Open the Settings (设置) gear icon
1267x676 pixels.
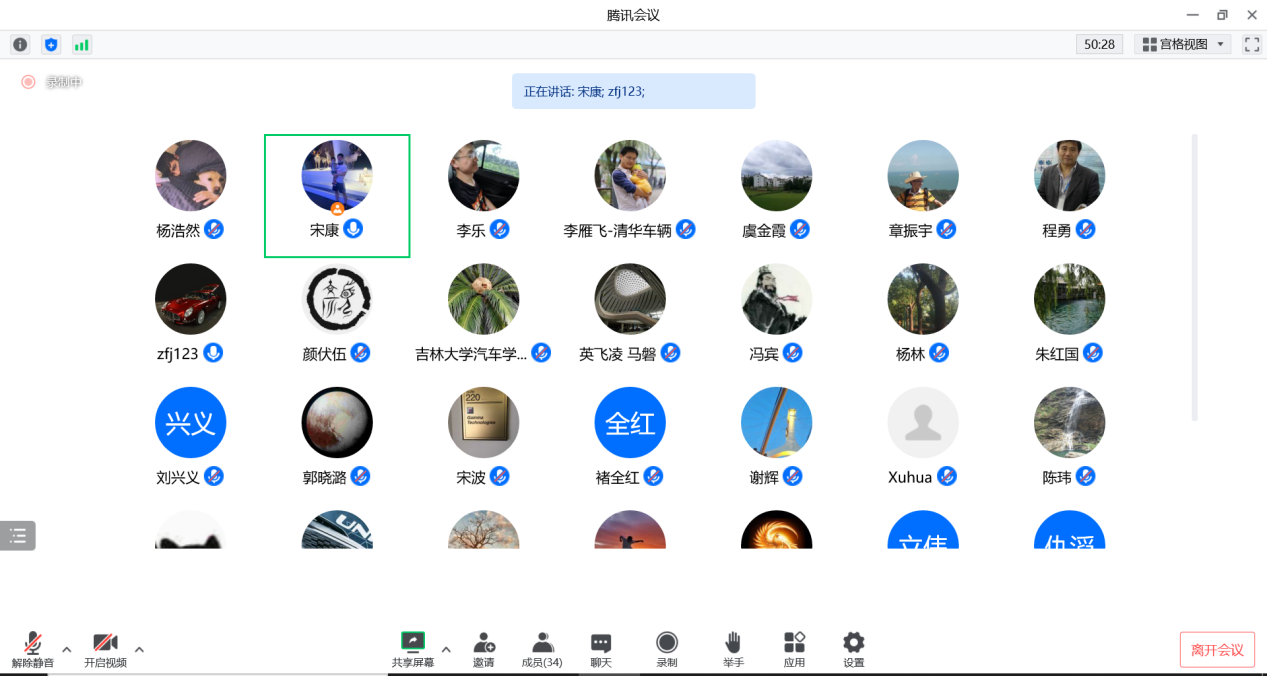(x=853, y=649)
